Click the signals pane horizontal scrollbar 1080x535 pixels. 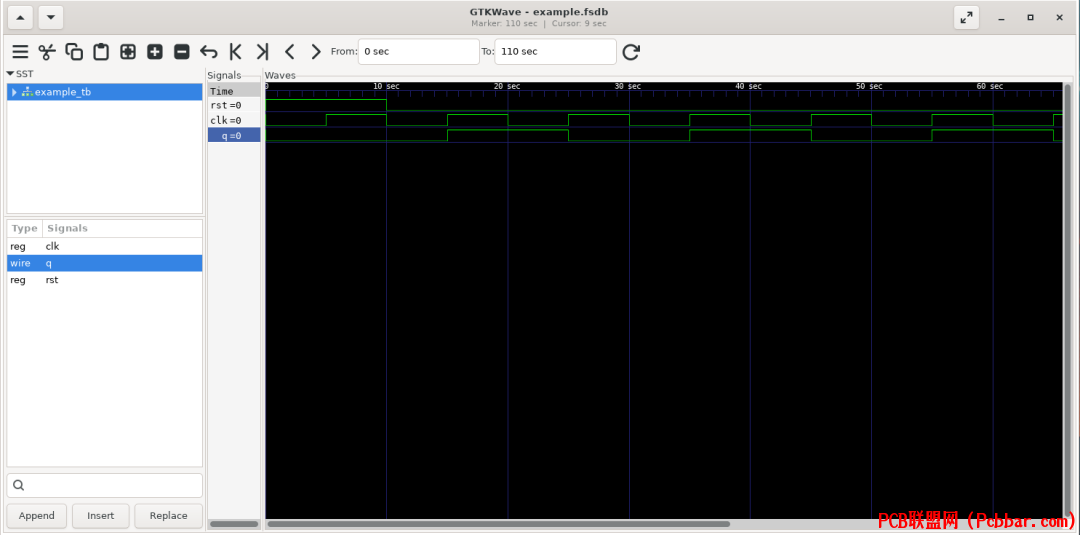(233, 524)
